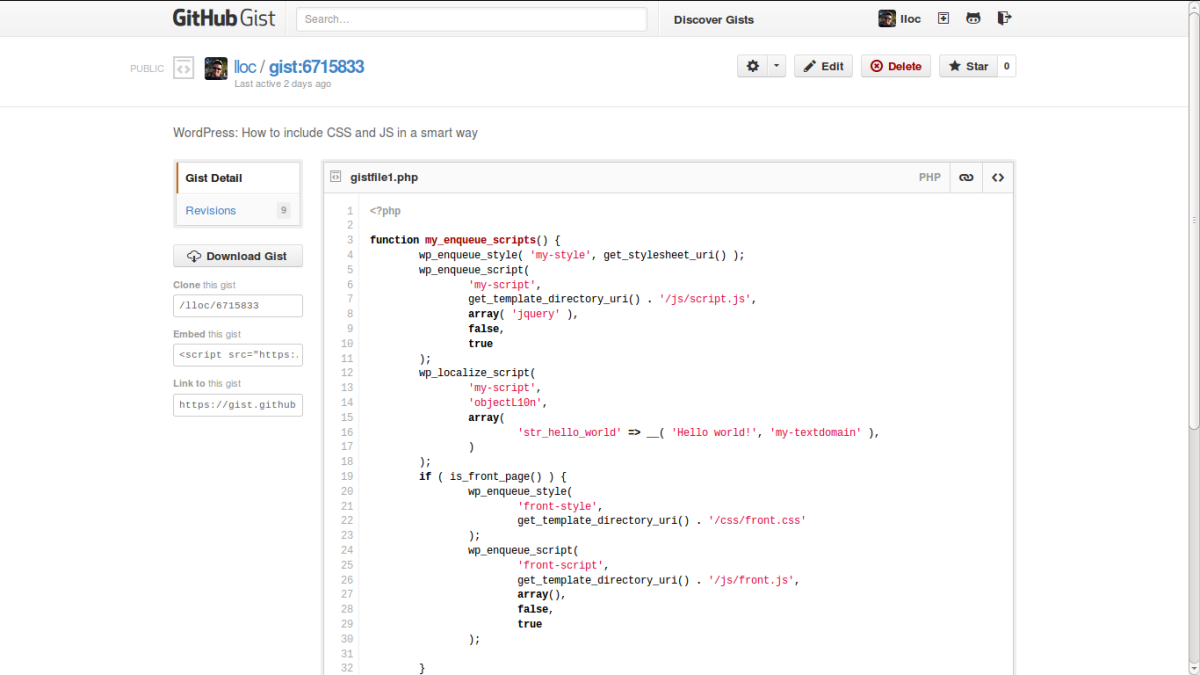Image resolution: width=1200 pixels, height=675 pixels.
Task: Switch to the Revisions tab
Action: tap(238, 210)
